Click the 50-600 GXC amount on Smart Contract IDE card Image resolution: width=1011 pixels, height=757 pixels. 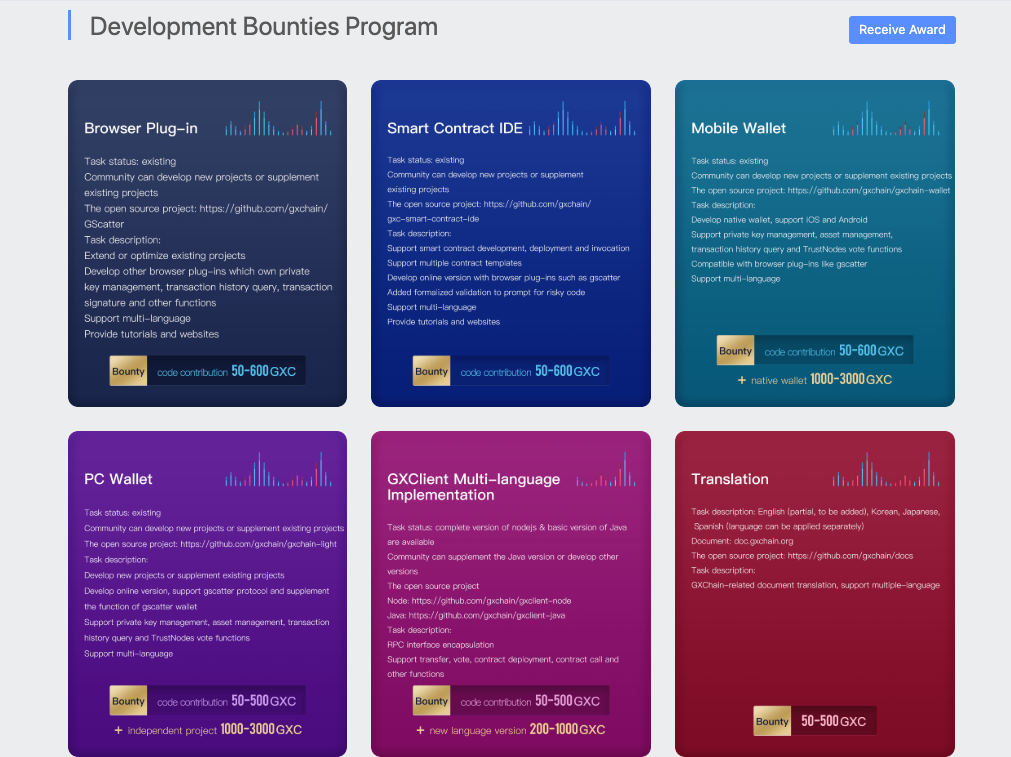567,371
